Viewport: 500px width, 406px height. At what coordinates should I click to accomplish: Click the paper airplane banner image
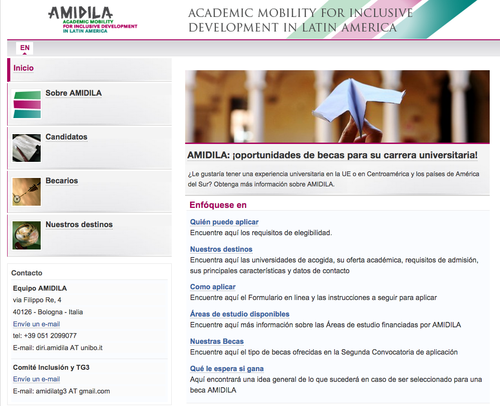(337, 107)
